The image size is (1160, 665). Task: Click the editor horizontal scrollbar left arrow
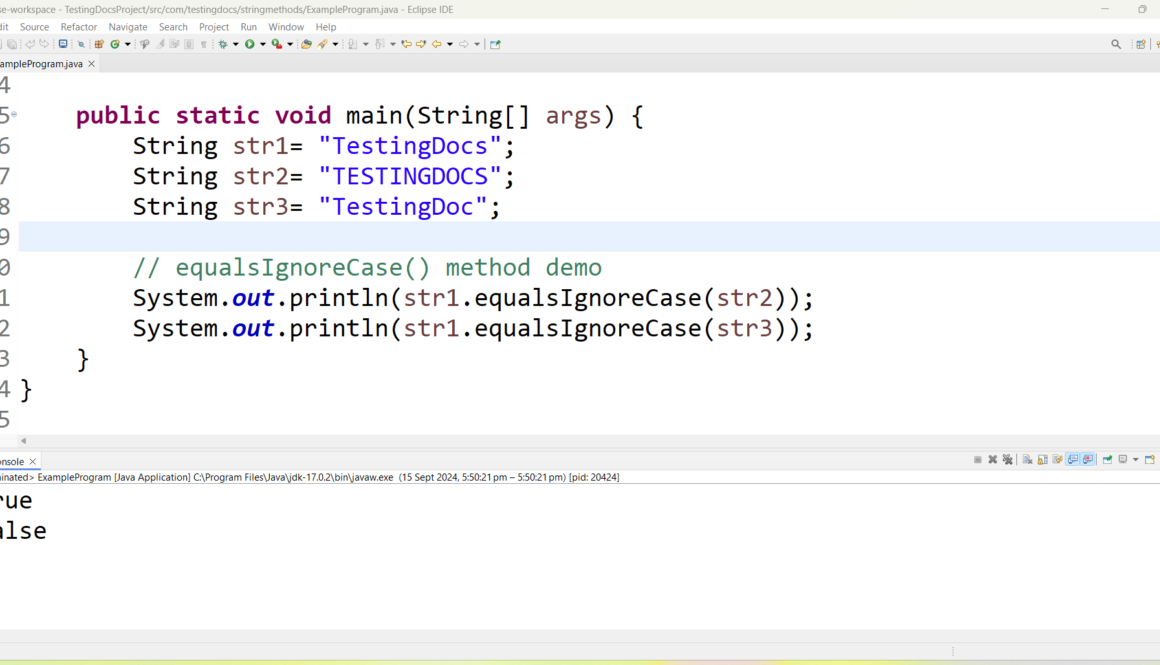point(24,441)
